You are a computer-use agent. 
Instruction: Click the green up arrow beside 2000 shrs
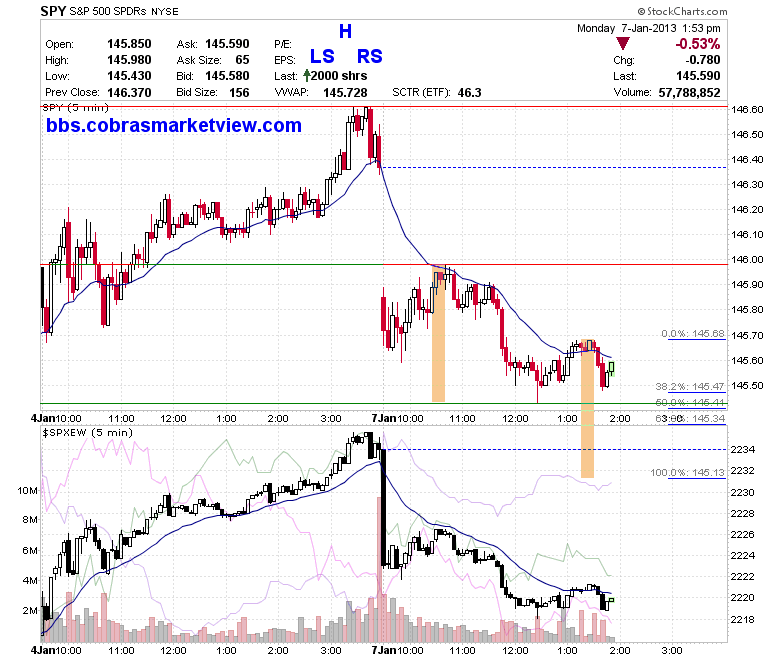[x=306, y=76]
